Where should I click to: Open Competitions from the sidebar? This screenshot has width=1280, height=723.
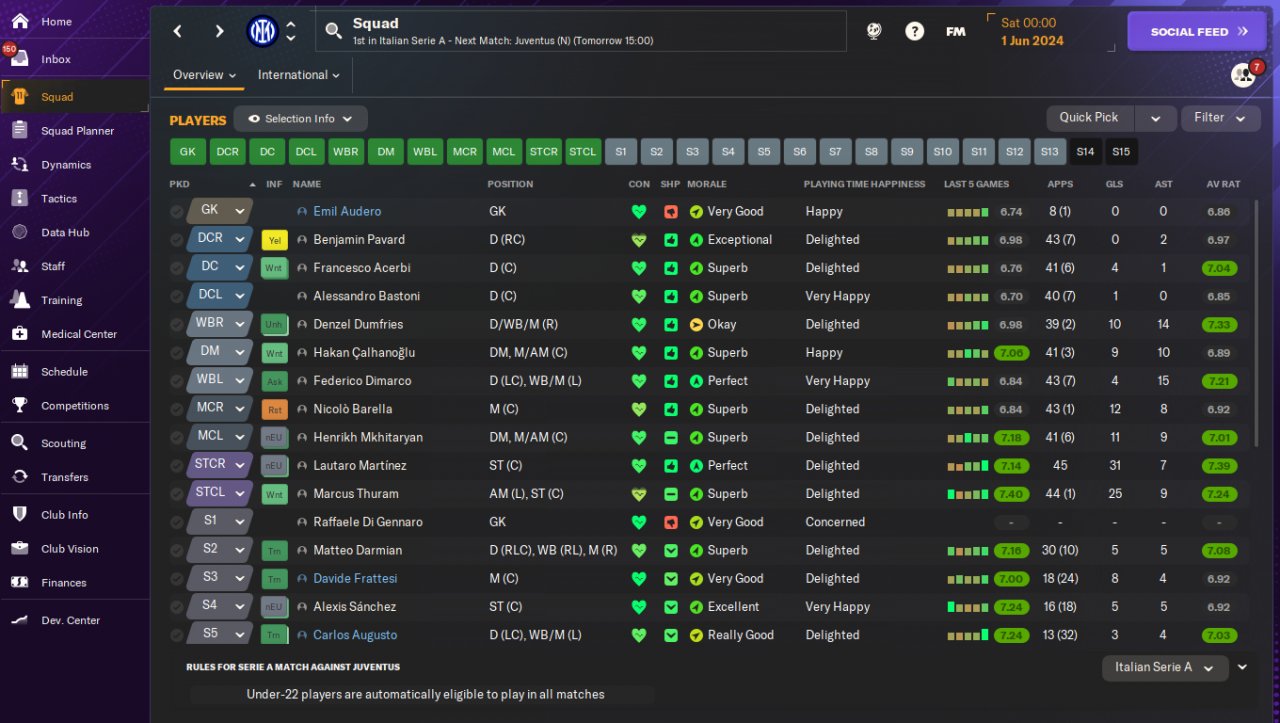coord(75,406)
